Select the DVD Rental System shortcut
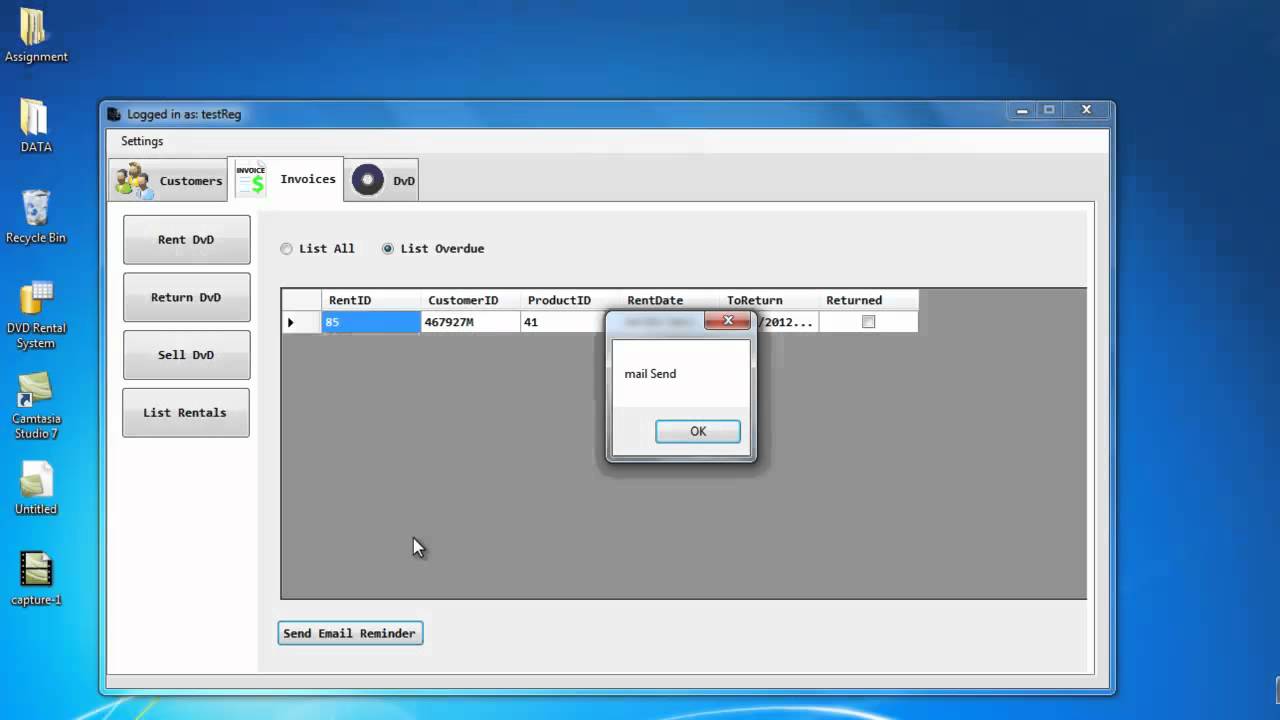This screenshot has width=1280, height=720. pos(36,315)
